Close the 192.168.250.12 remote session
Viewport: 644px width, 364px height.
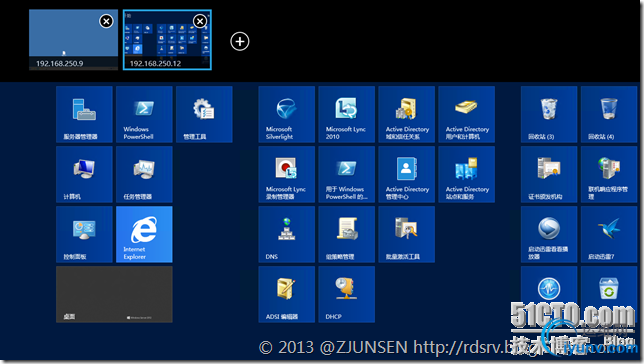pyautogui.click(x=200, y=21)
